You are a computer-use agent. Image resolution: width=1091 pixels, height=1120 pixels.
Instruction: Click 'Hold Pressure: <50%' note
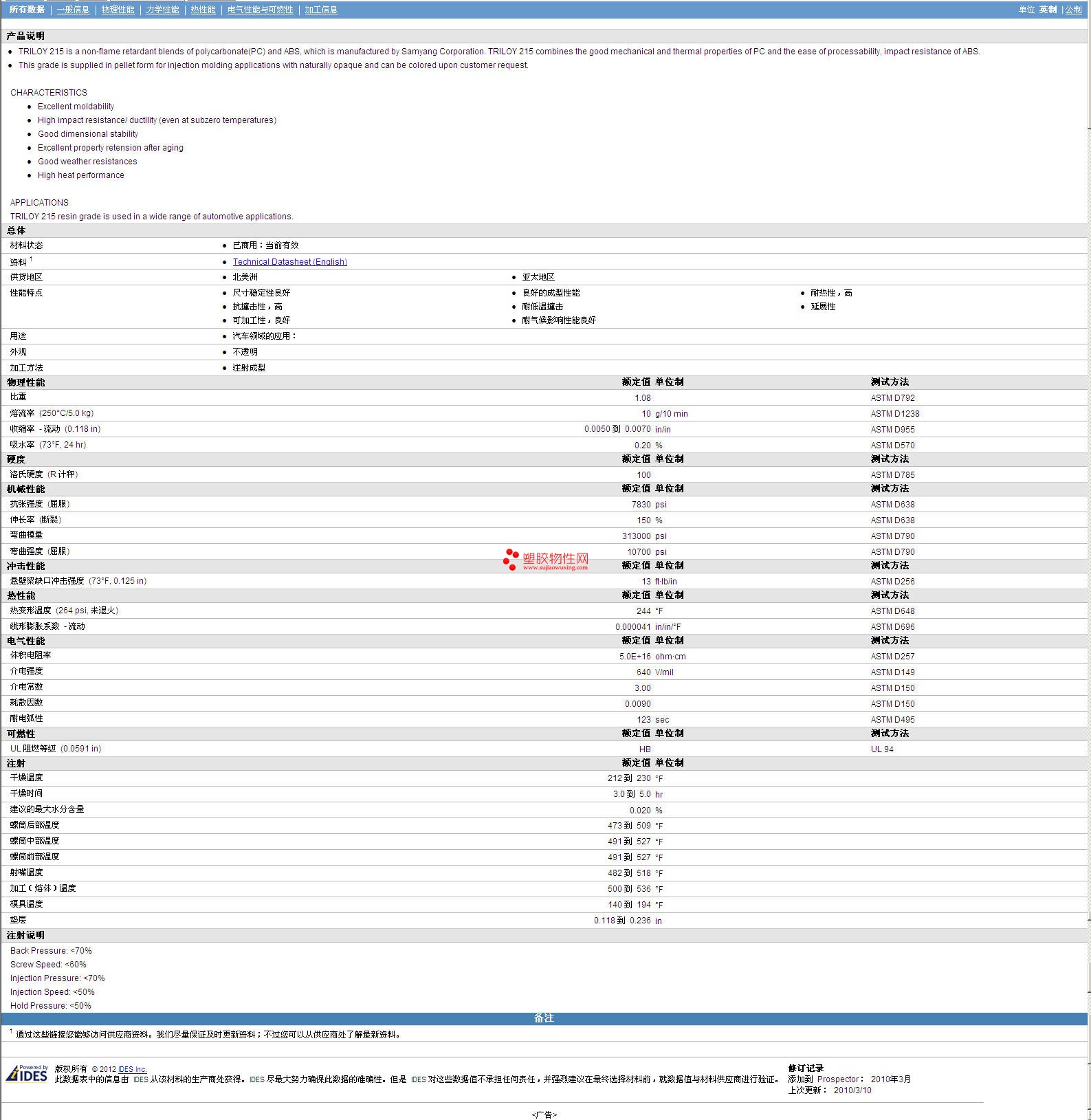click(50, 1006)
